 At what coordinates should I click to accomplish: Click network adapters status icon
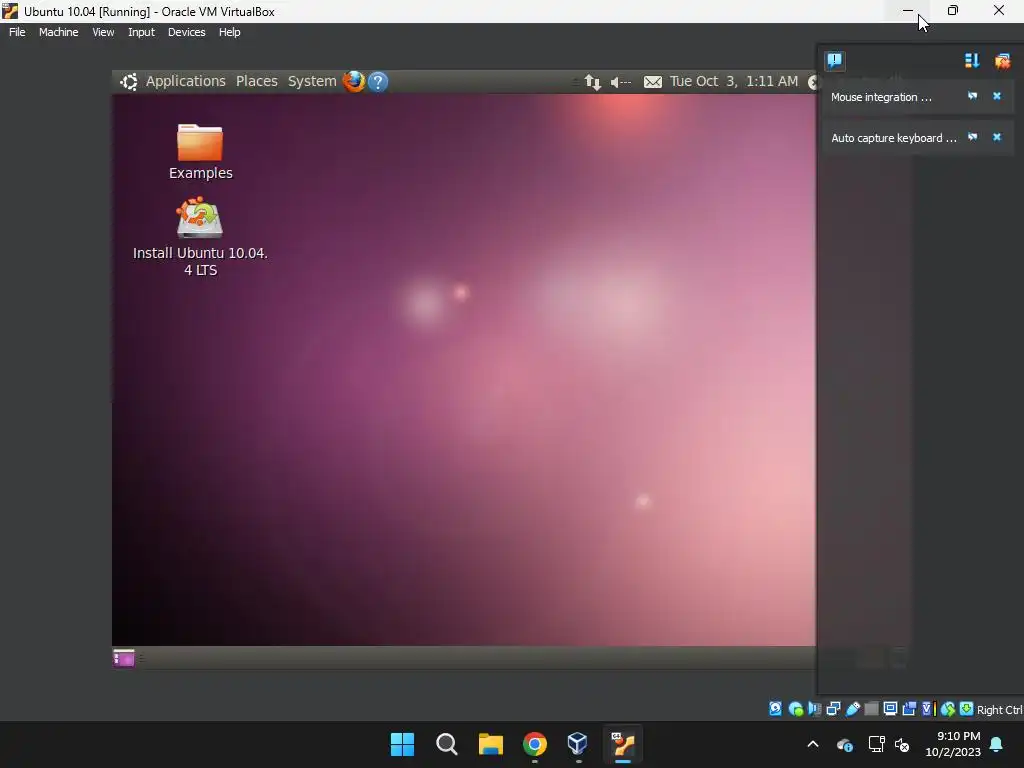(833, 709)
